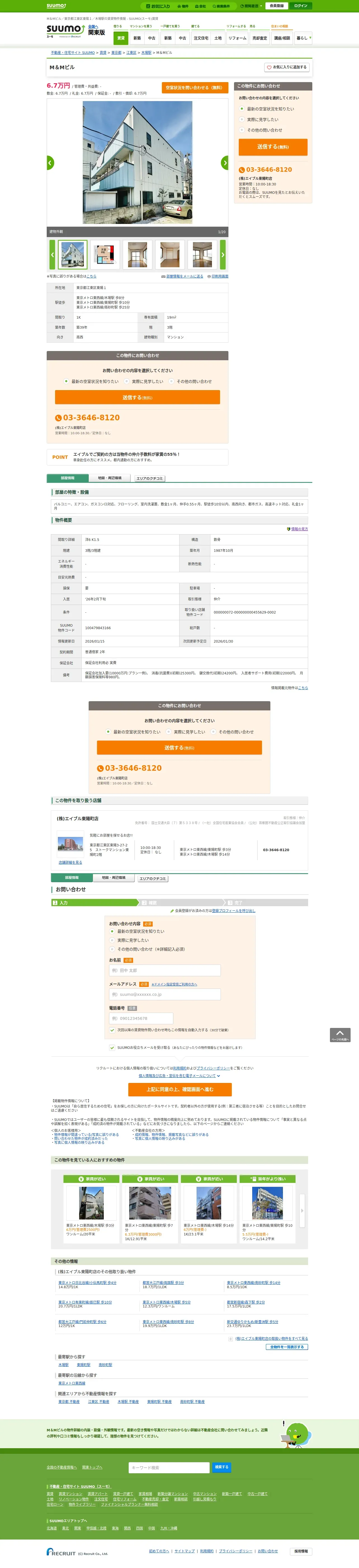Screen dimensions: 359x1568
Task: Toggle 次回以降自動入力する checkbox
Action: (x=112, y=1030)
